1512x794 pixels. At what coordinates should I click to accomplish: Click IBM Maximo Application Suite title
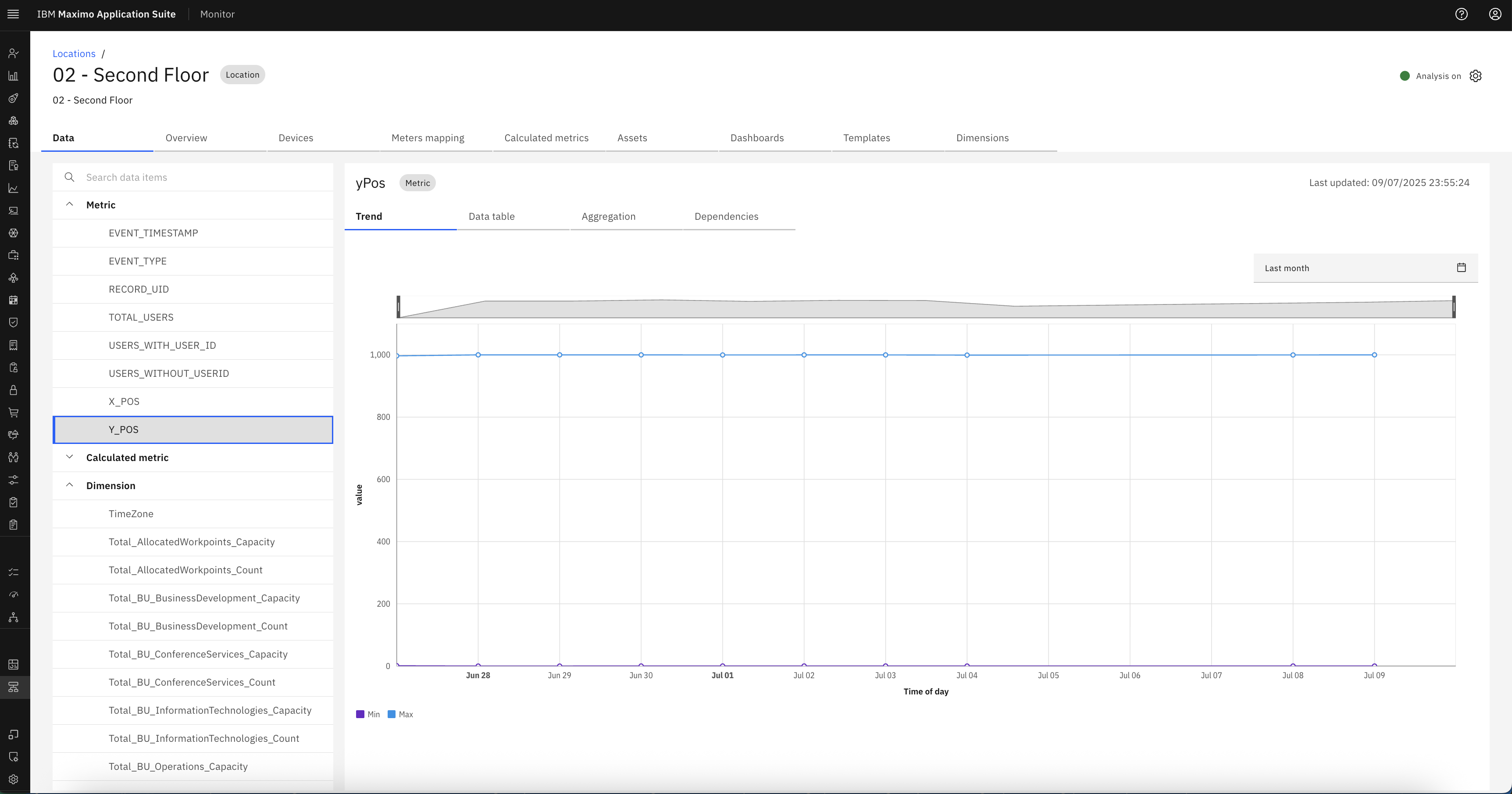click(106, 14)
